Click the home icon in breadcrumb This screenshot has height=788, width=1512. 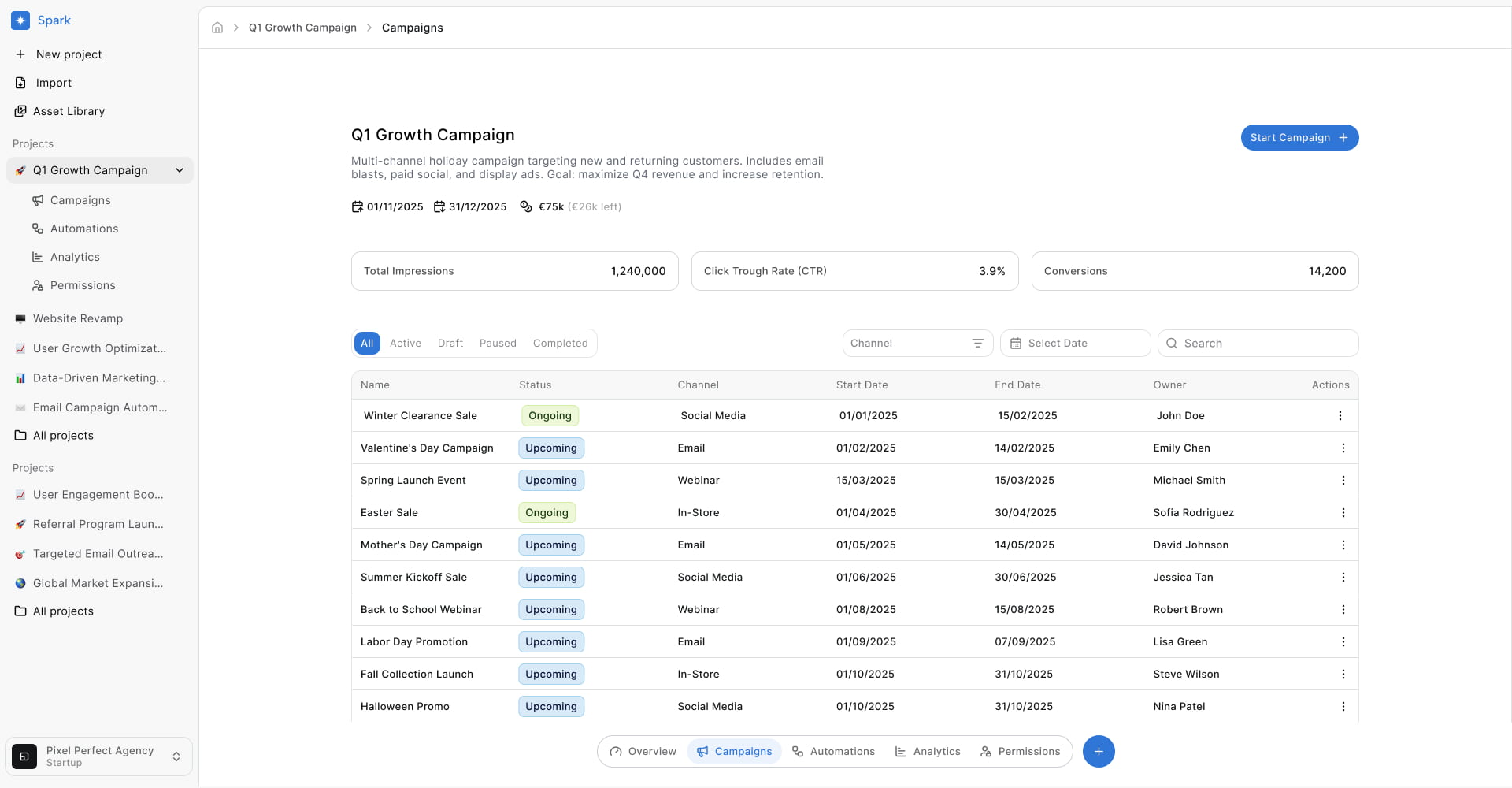pos(217,28)
